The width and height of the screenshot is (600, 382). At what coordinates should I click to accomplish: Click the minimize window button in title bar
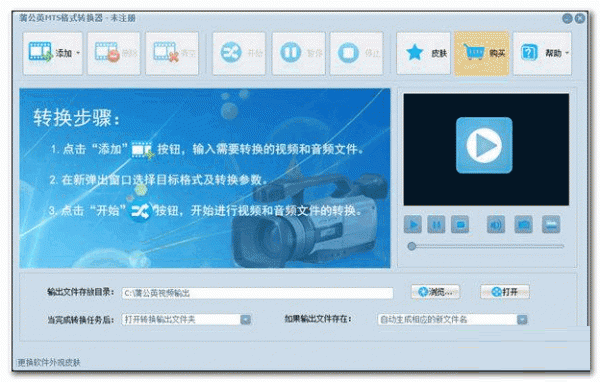click(x=567, y=18)
